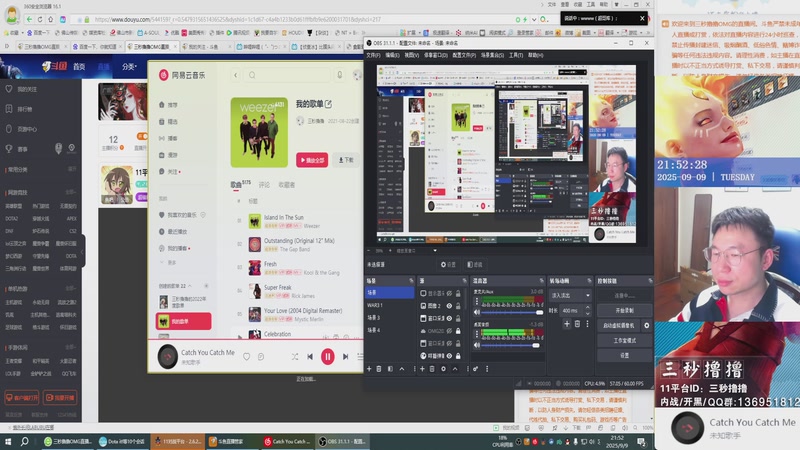Open 分类 dropdown in Douyu header
The height and width of the screenshot is (450, 800).
[x=129, y=66]
